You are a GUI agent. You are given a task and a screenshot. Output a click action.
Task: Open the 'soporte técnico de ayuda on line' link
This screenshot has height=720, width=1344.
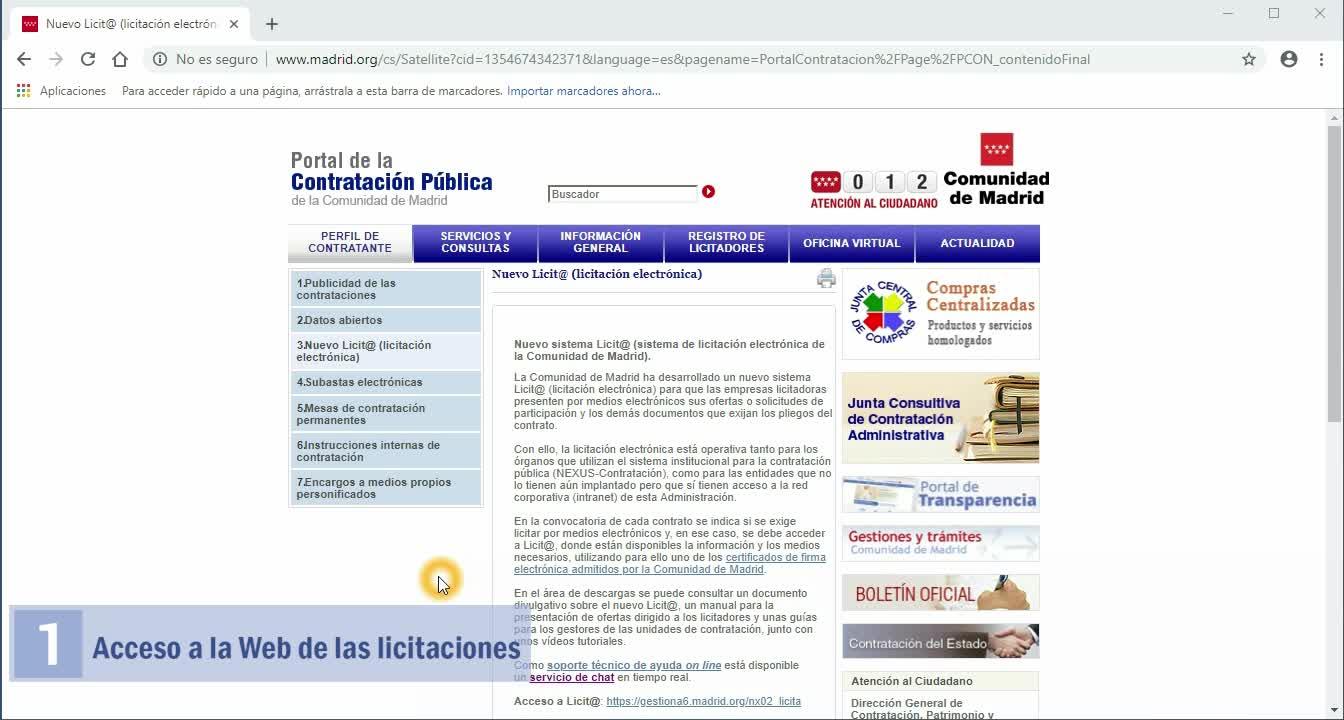[634, 665]
